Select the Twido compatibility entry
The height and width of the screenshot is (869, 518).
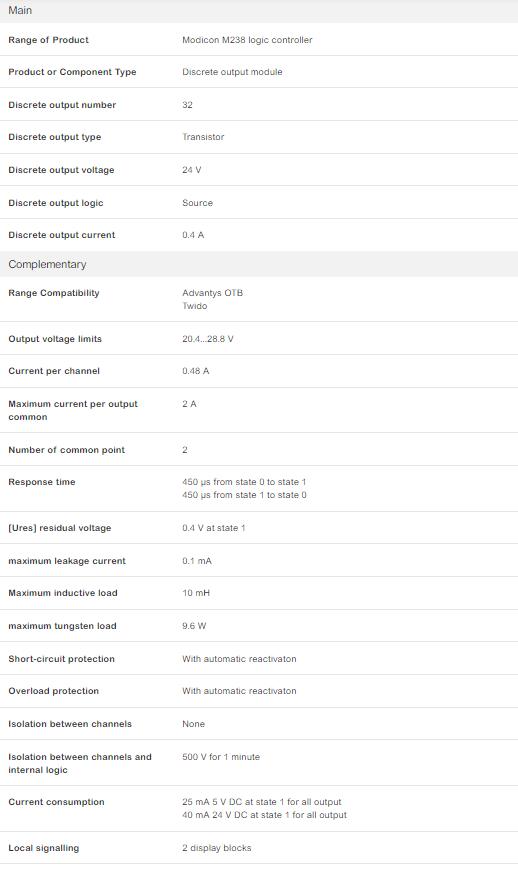(x=194, y=306)
